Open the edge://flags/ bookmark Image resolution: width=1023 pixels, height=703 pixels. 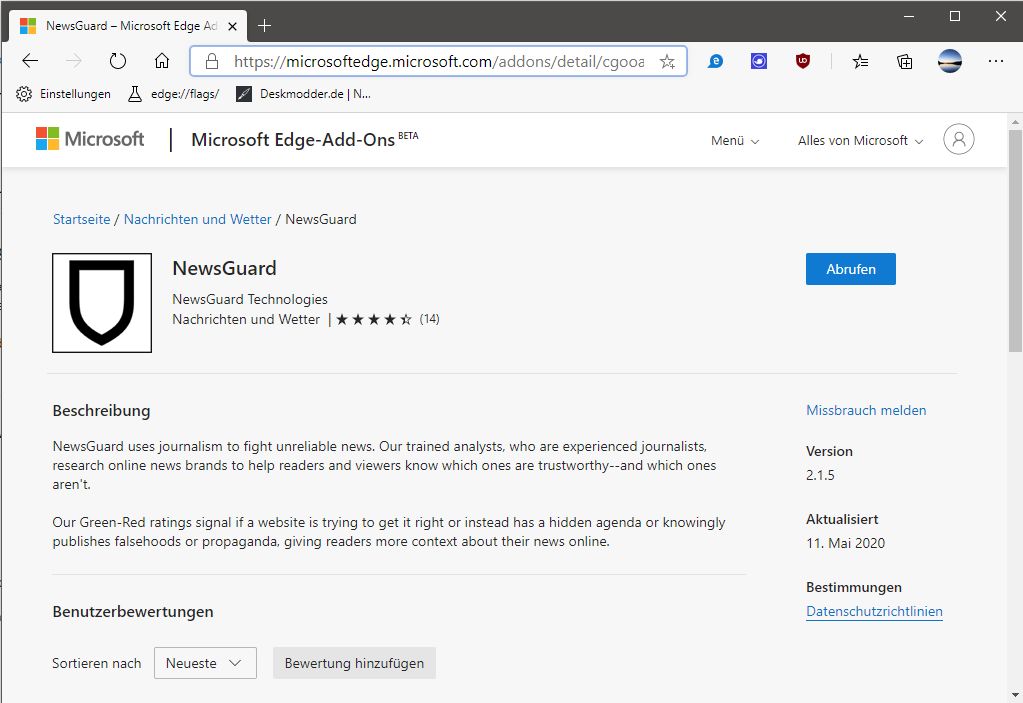tap(174, 94)
